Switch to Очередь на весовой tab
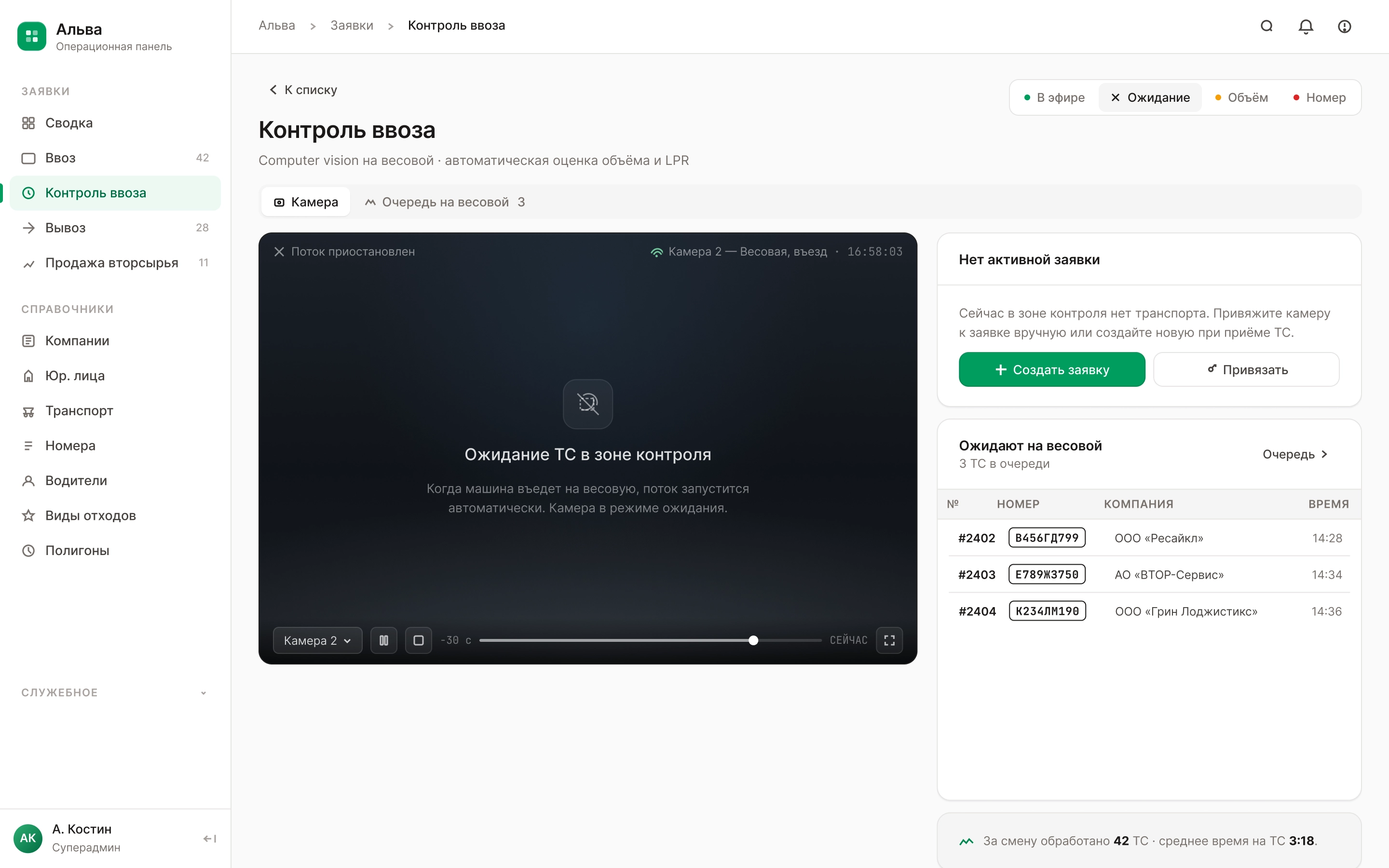Screen dimensions: 1389x868 445,202
